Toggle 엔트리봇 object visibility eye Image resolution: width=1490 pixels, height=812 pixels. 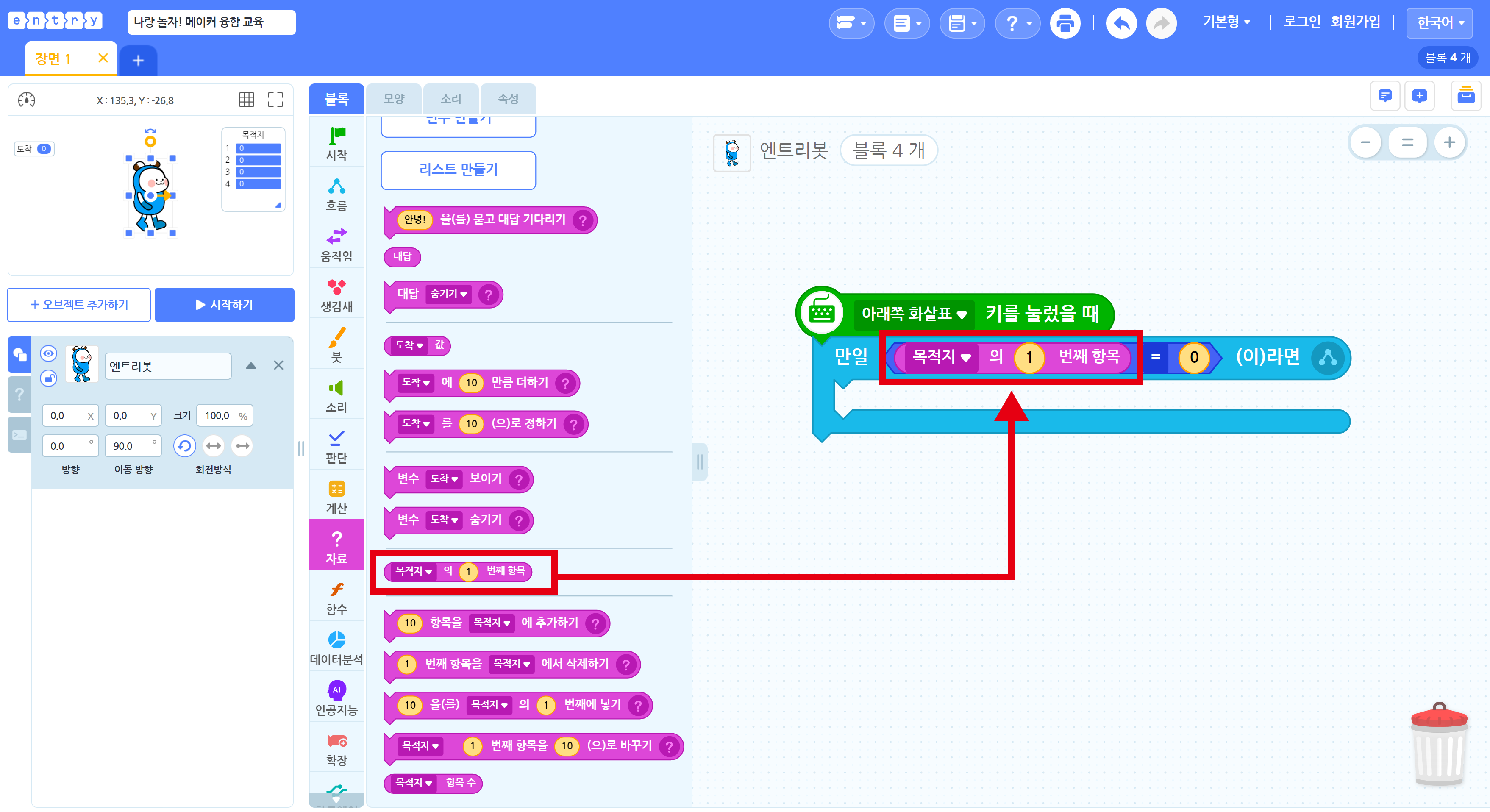point(49,353)
